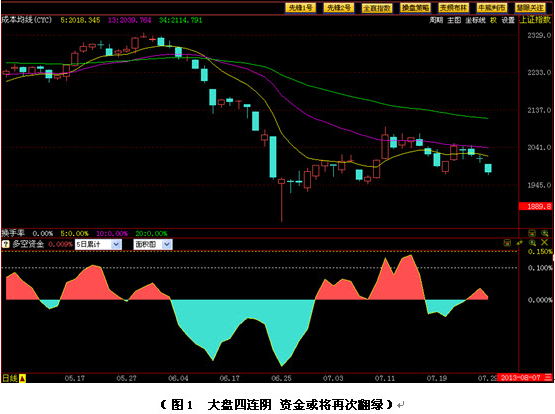Open the 全赢指数 indicator
Screen dimensions: 555x414
coord(377,7)
